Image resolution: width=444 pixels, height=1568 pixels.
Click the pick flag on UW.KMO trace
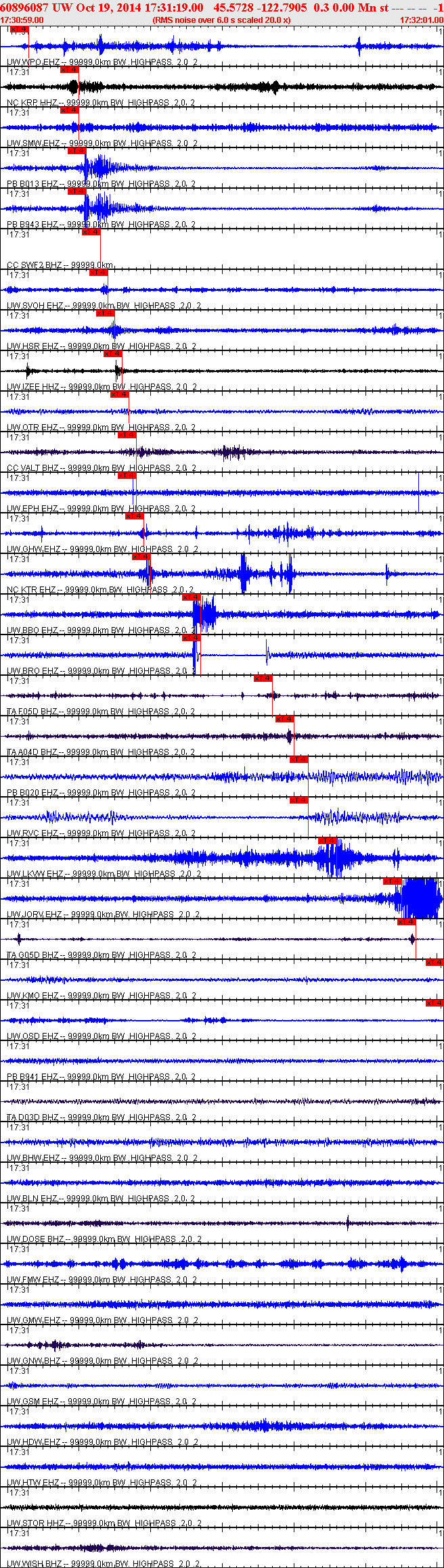[435, 963]
